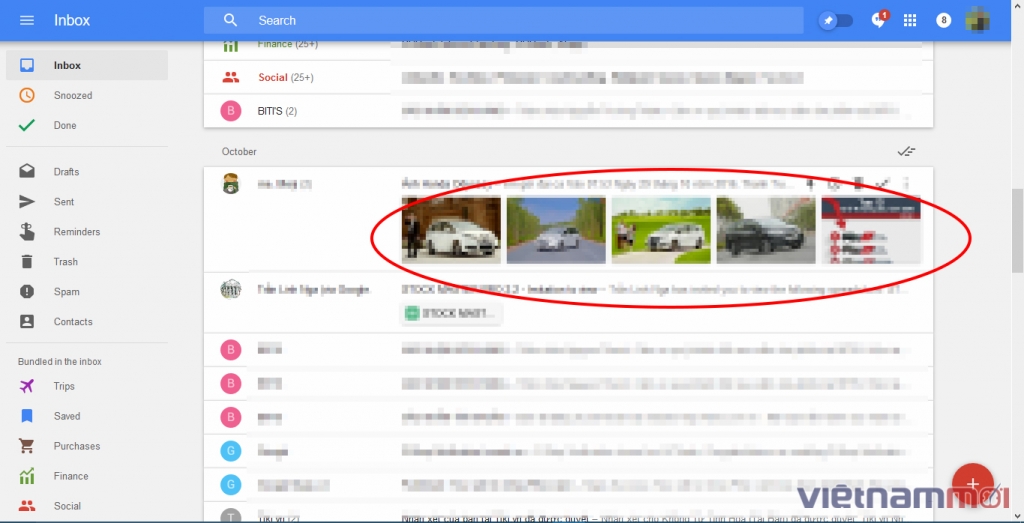This screenshot has width=1024, height=523.
Task: Click the red compose plus button
Action: tap(973, 484)
